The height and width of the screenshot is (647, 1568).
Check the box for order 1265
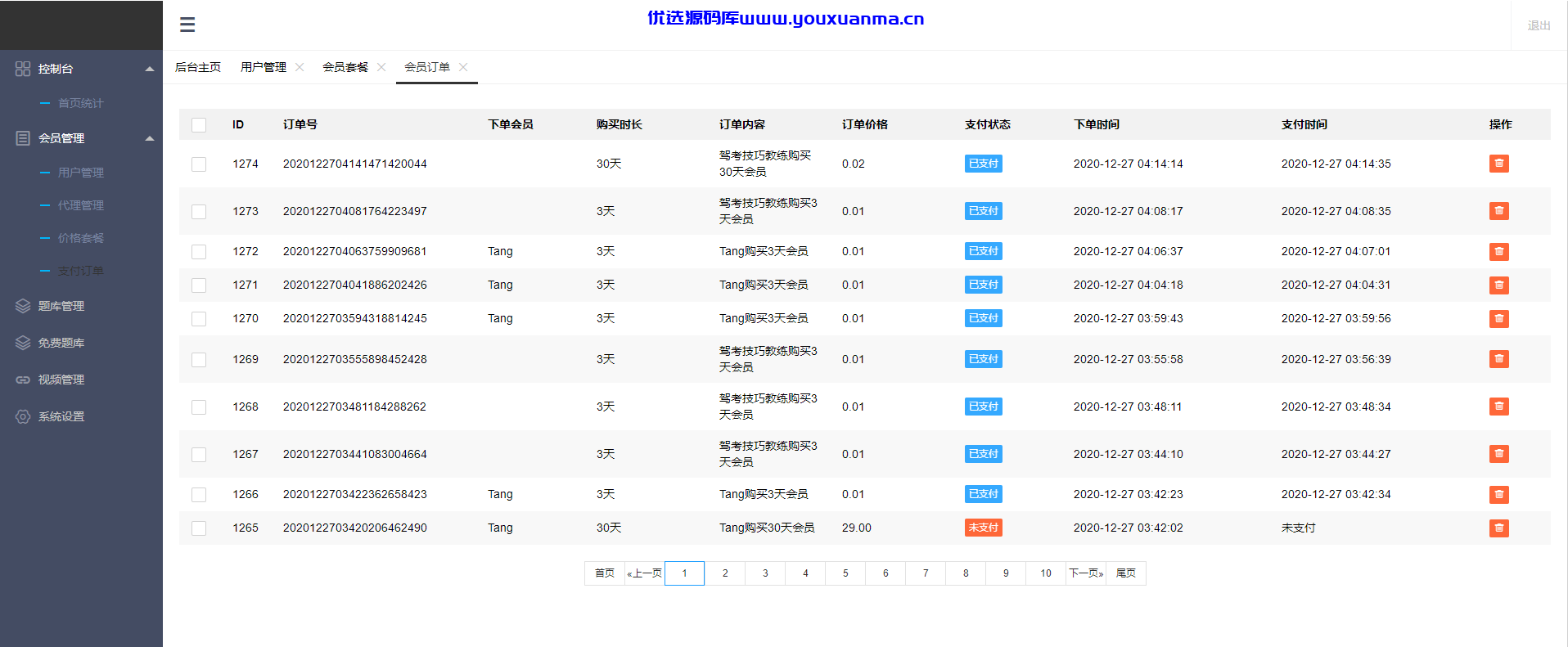tap(199, 528)
